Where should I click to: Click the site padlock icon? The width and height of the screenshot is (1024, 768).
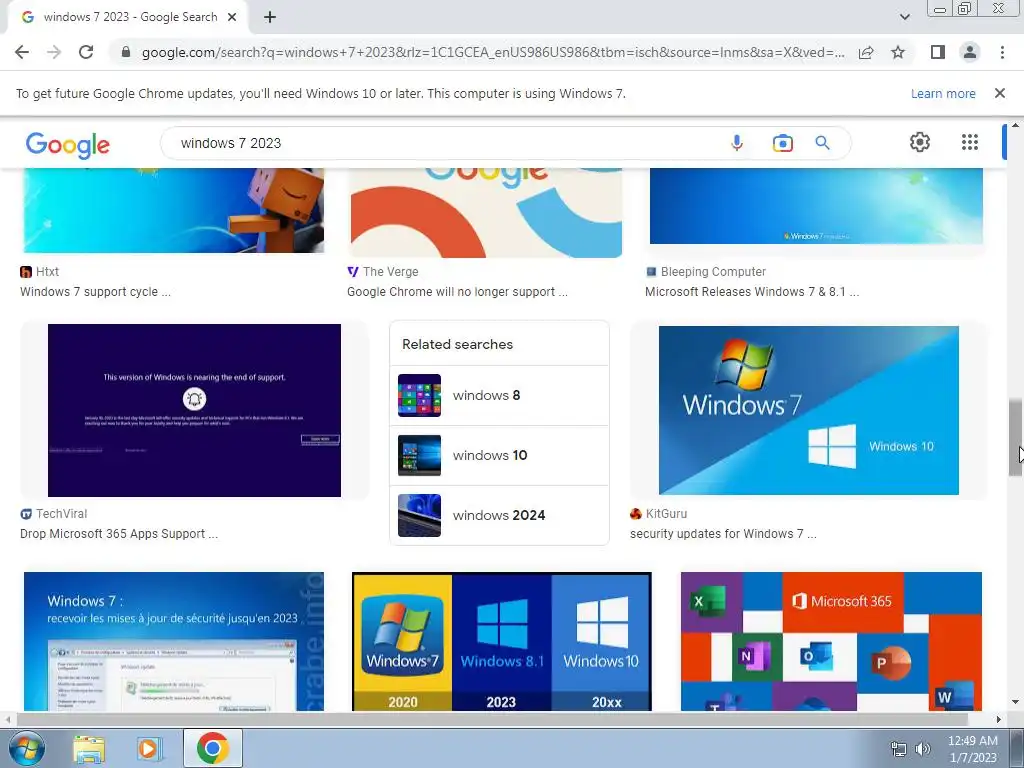coord(126,52)
